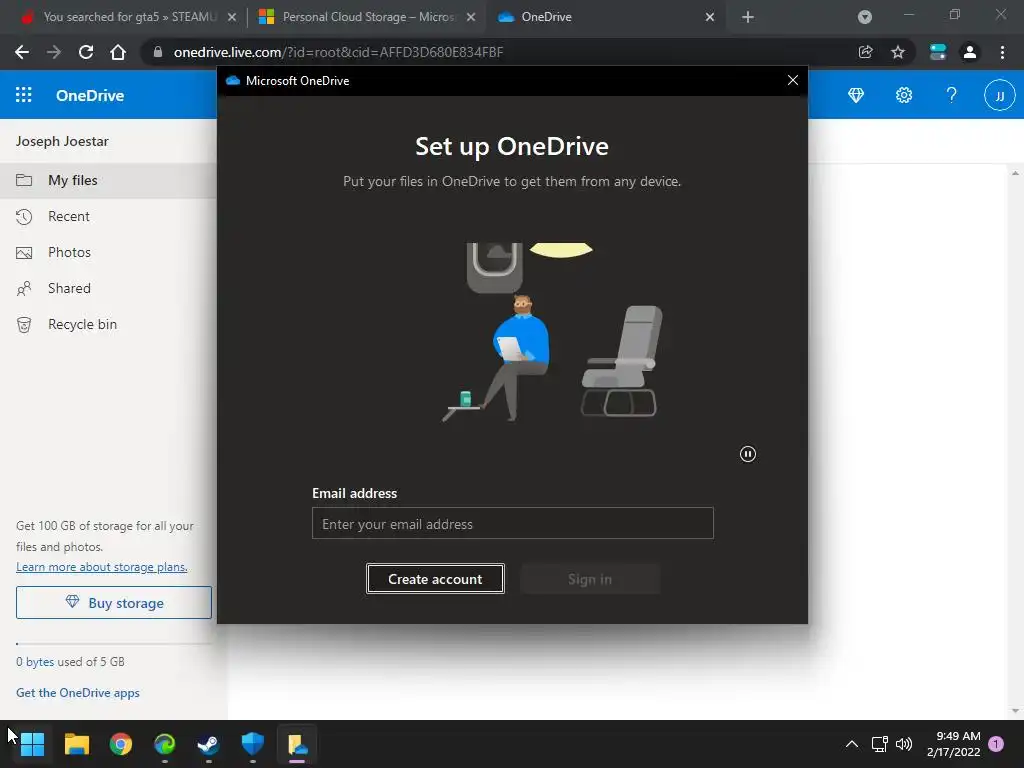Open Chrome tab search dropdown

tap(865, 17)
